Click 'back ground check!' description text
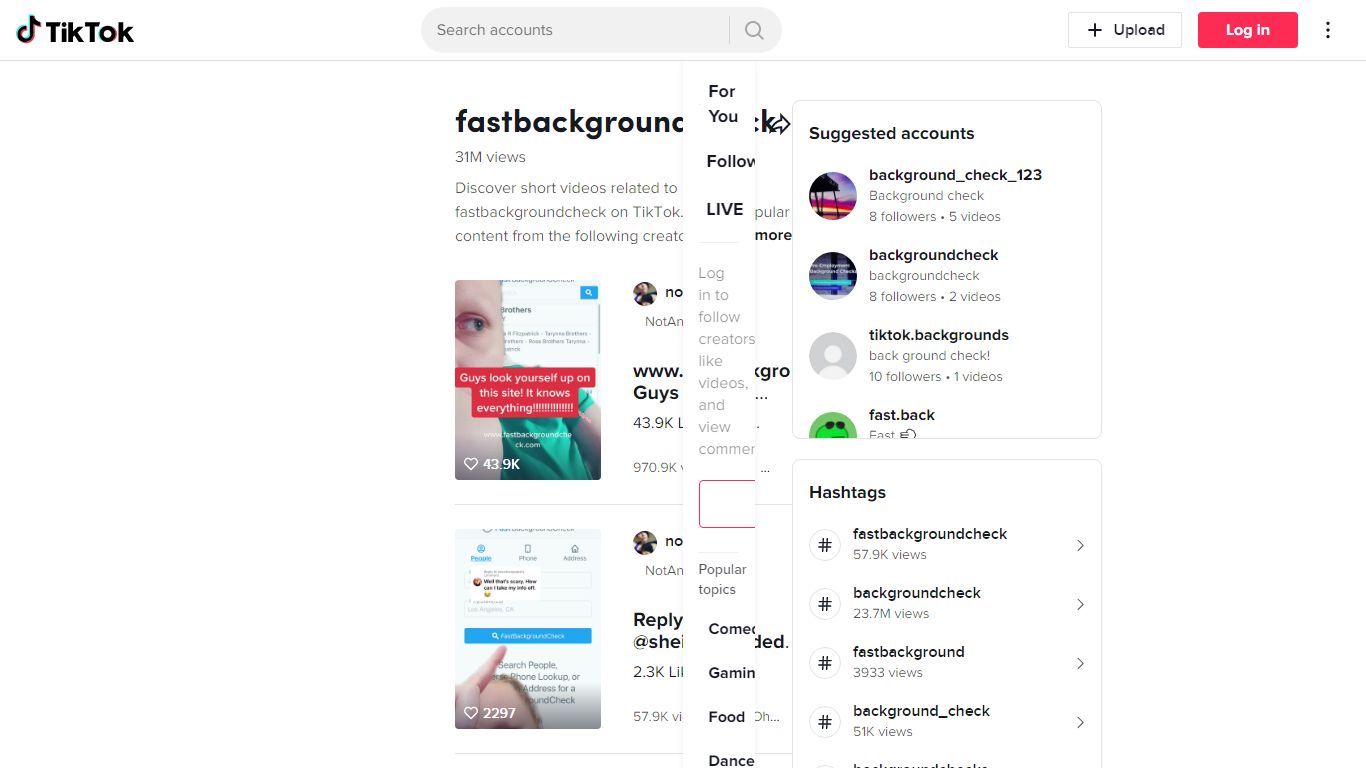 tap(929, 356)
